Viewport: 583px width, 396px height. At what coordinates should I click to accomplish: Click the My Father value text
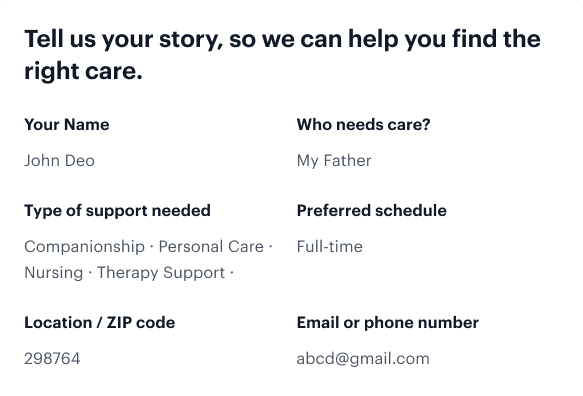[x=334, y=161]
